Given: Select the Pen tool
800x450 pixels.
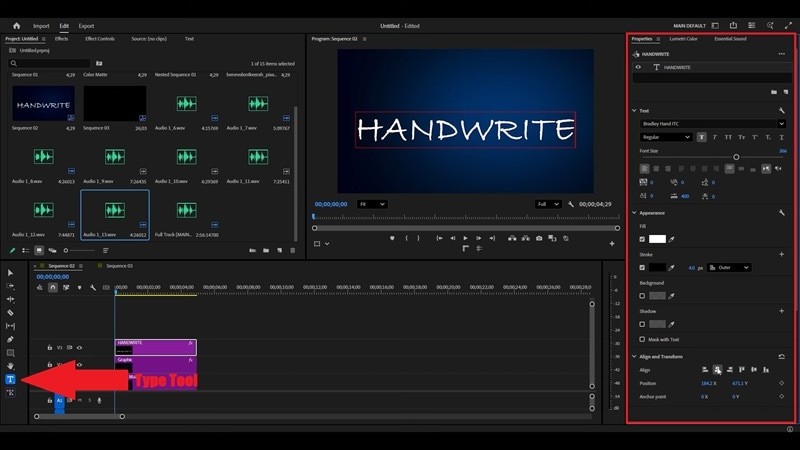Looking at the screenshot, I should point(10,339).
